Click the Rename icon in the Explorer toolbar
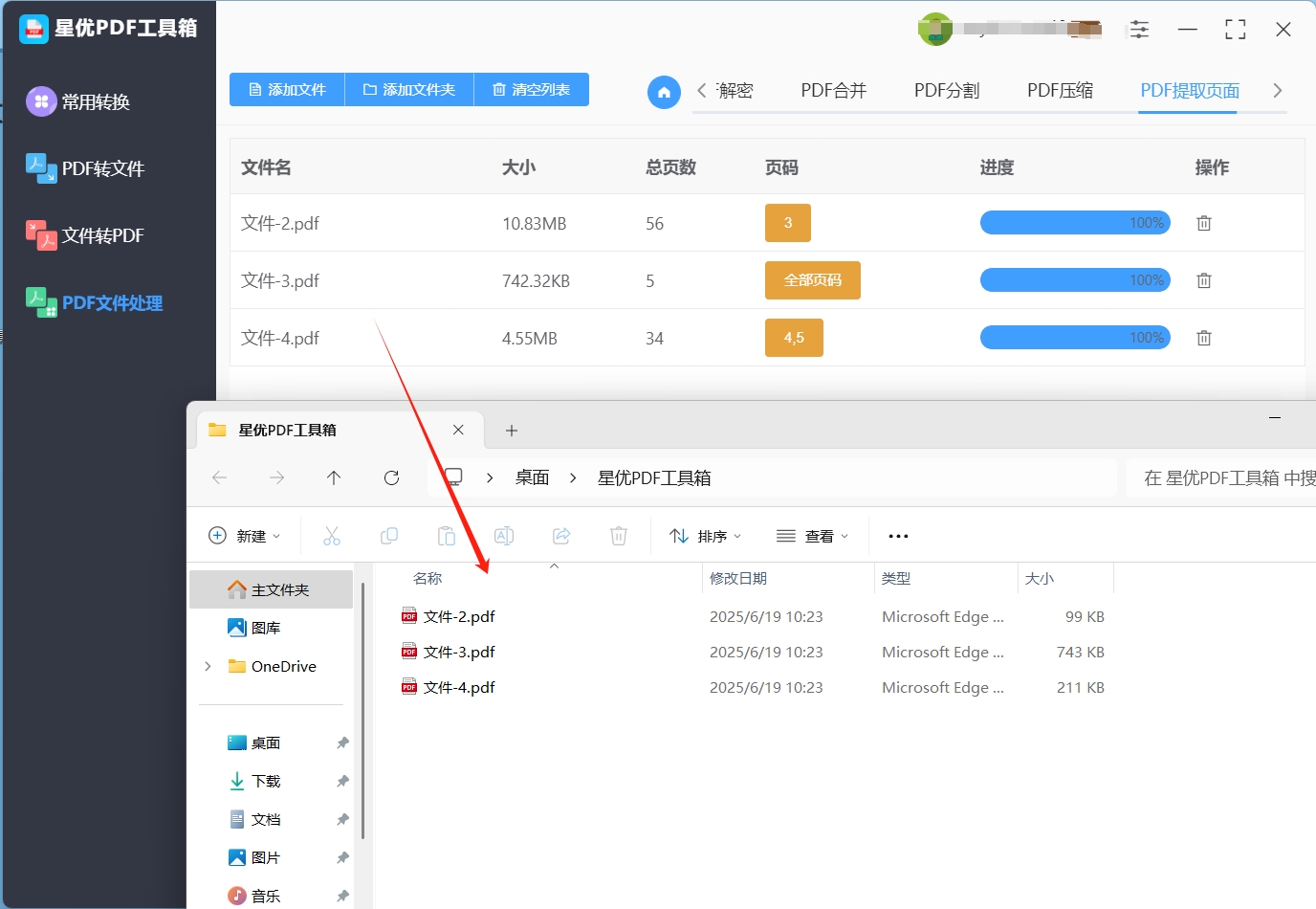 click(504, 536)
